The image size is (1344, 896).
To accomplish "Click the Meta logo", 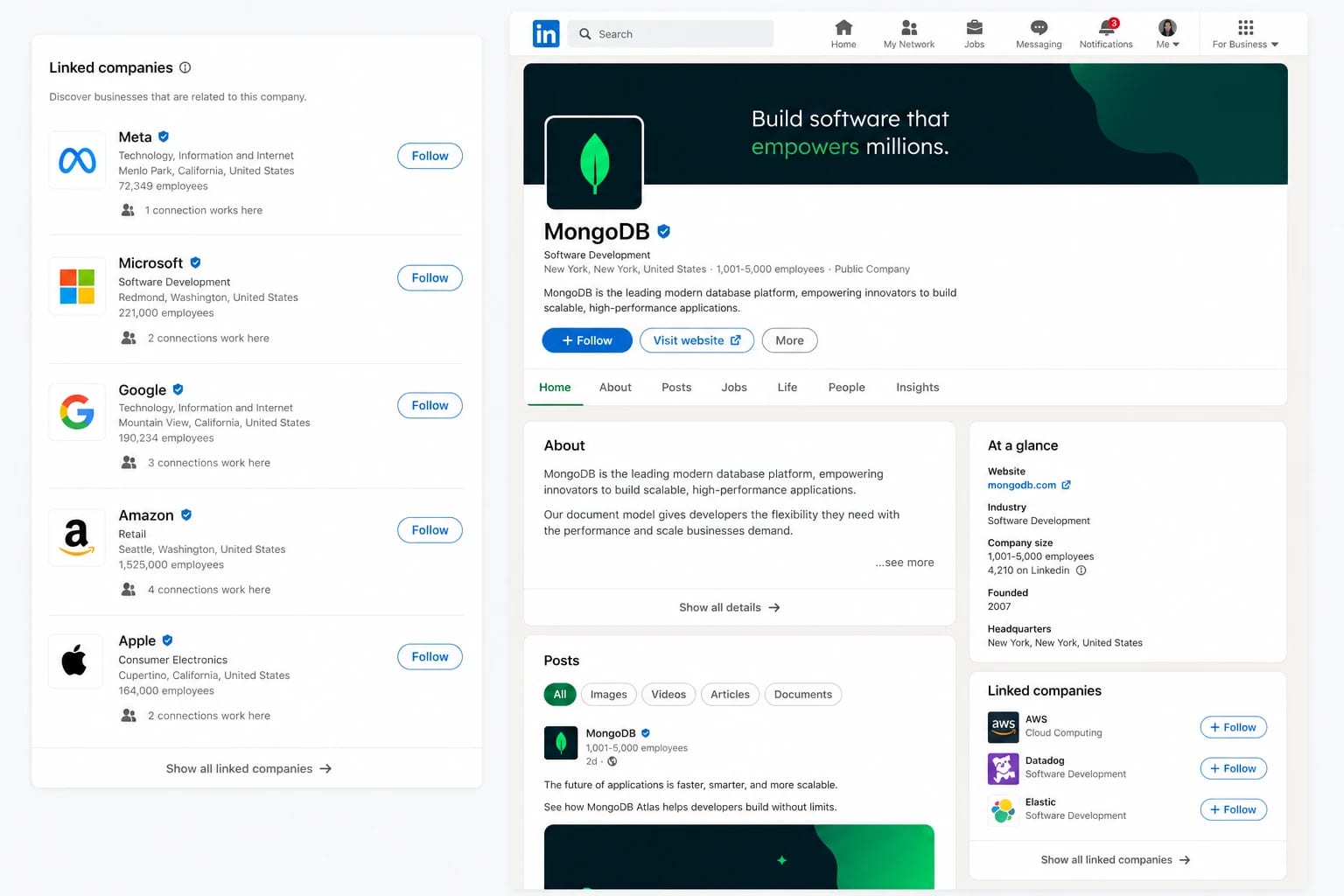I will click(x=77, y=160).
